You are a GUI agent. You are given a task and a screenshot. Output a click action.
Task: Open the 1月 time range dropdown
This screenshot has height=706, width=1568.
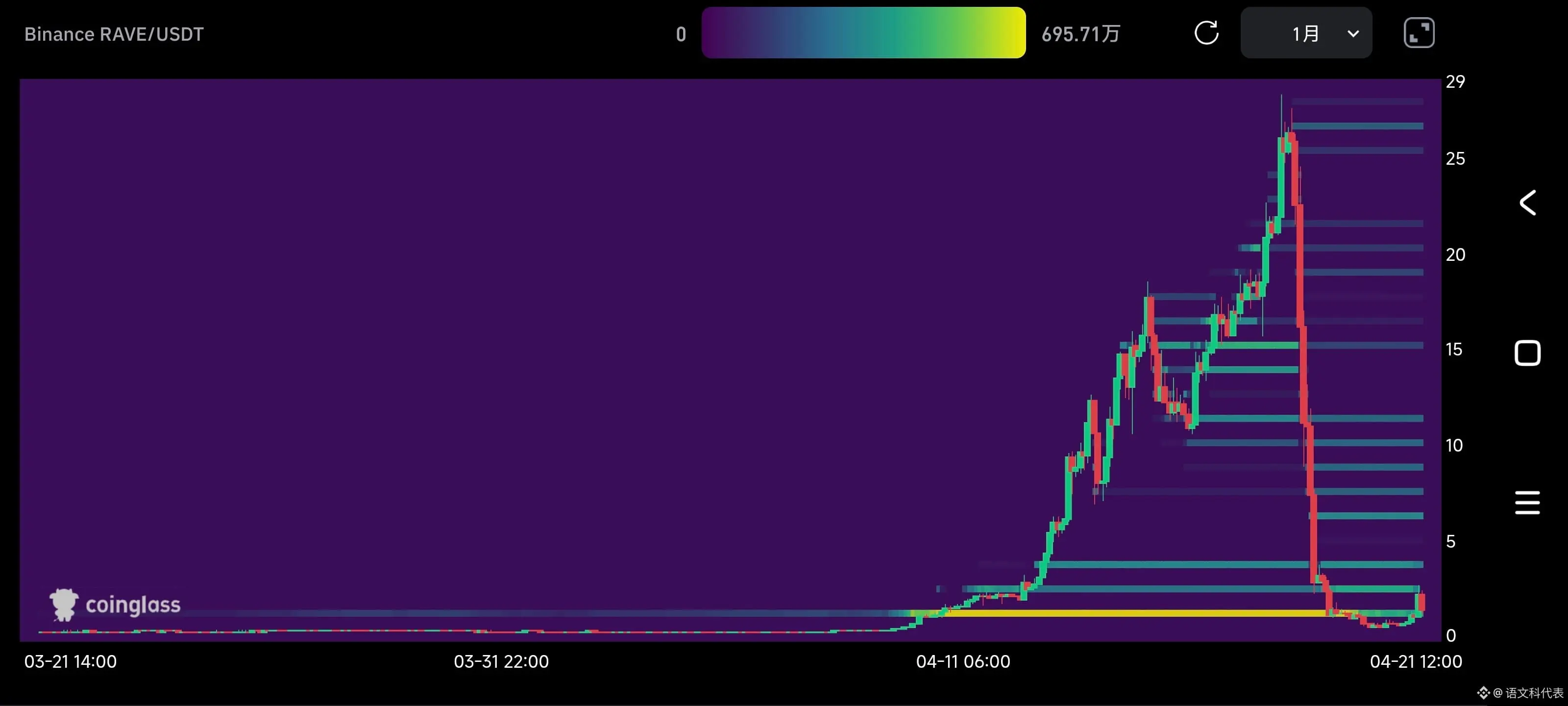(x=1305, y=33)
